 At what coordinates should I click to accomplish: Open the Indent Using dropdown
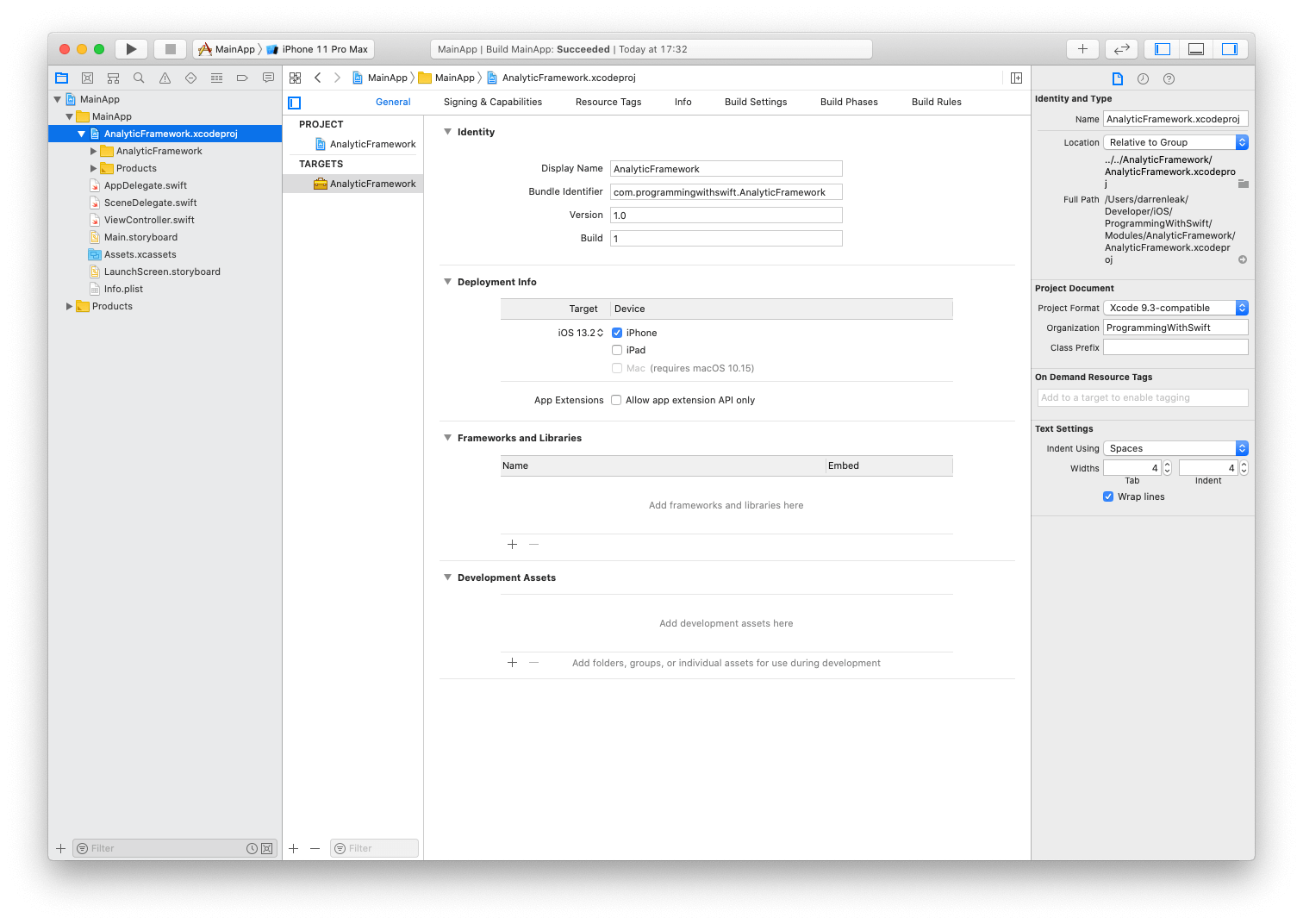1175,448
